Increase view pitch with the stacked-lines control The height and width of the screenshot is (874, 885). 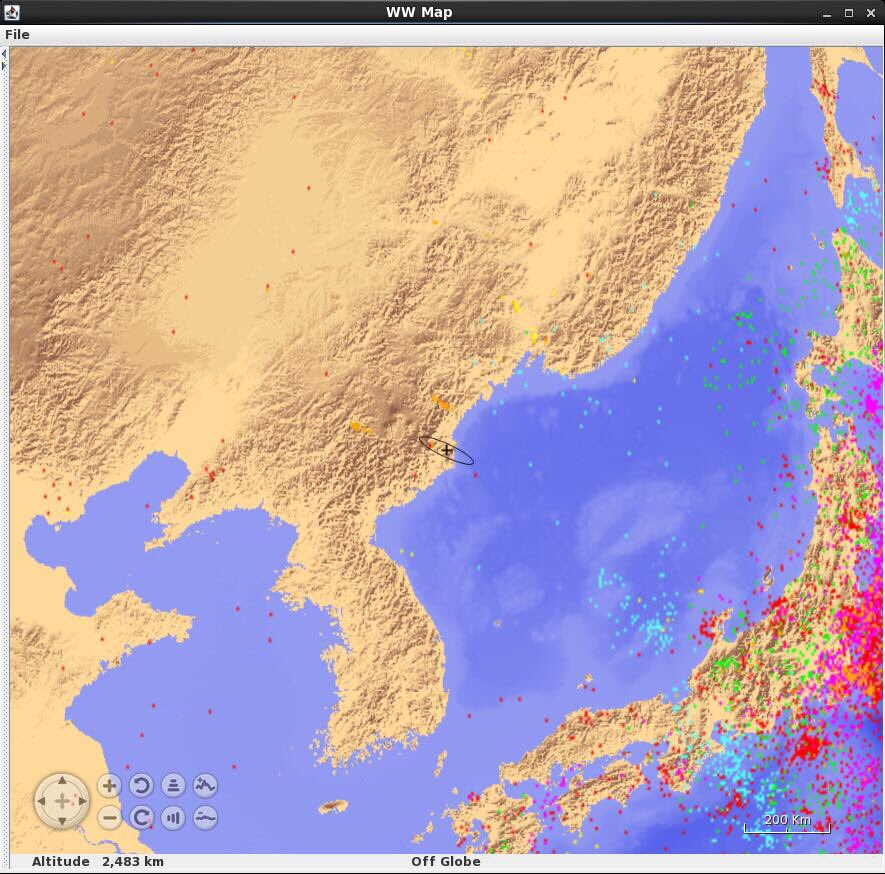(x=173, y=785)
